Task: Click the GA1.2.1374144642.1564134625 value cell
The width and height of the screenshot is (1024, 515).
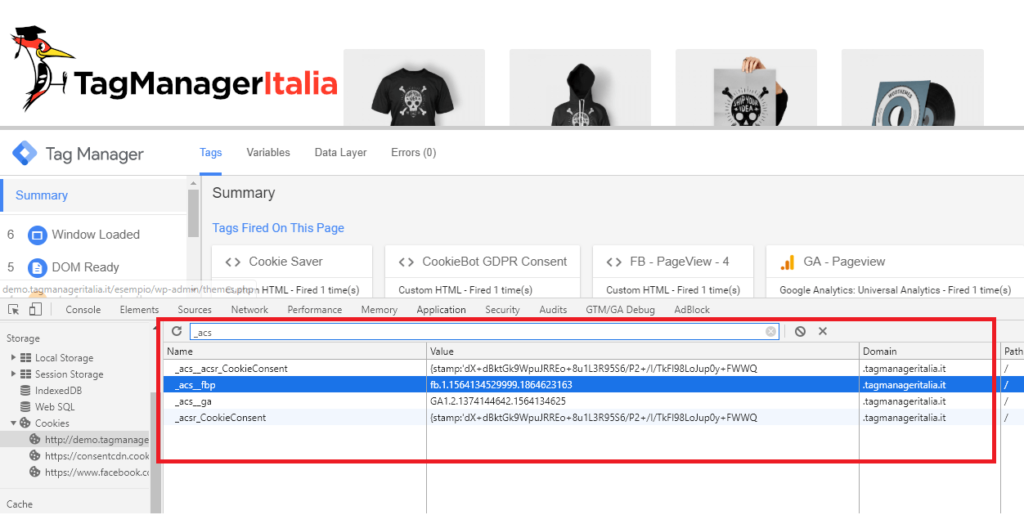Action: coord(498,401)
